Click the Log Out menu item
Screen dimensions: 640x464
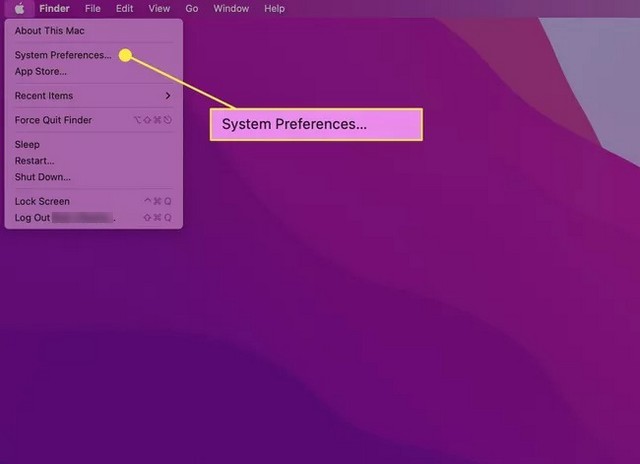pyautogui.click(x=33, y=217)
